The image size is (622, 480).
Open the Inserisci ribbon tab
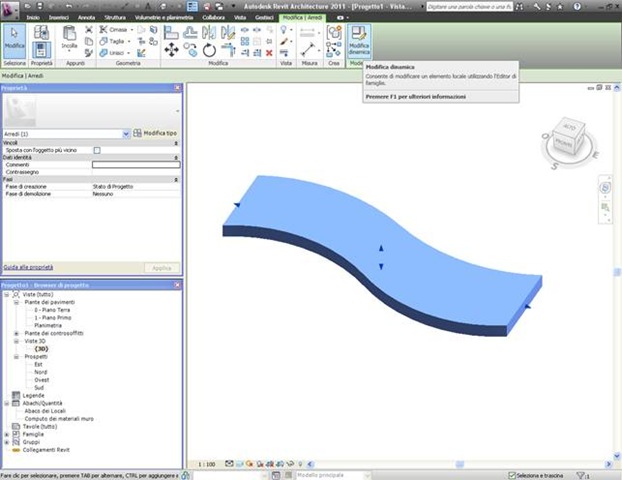tap(59, 18)
